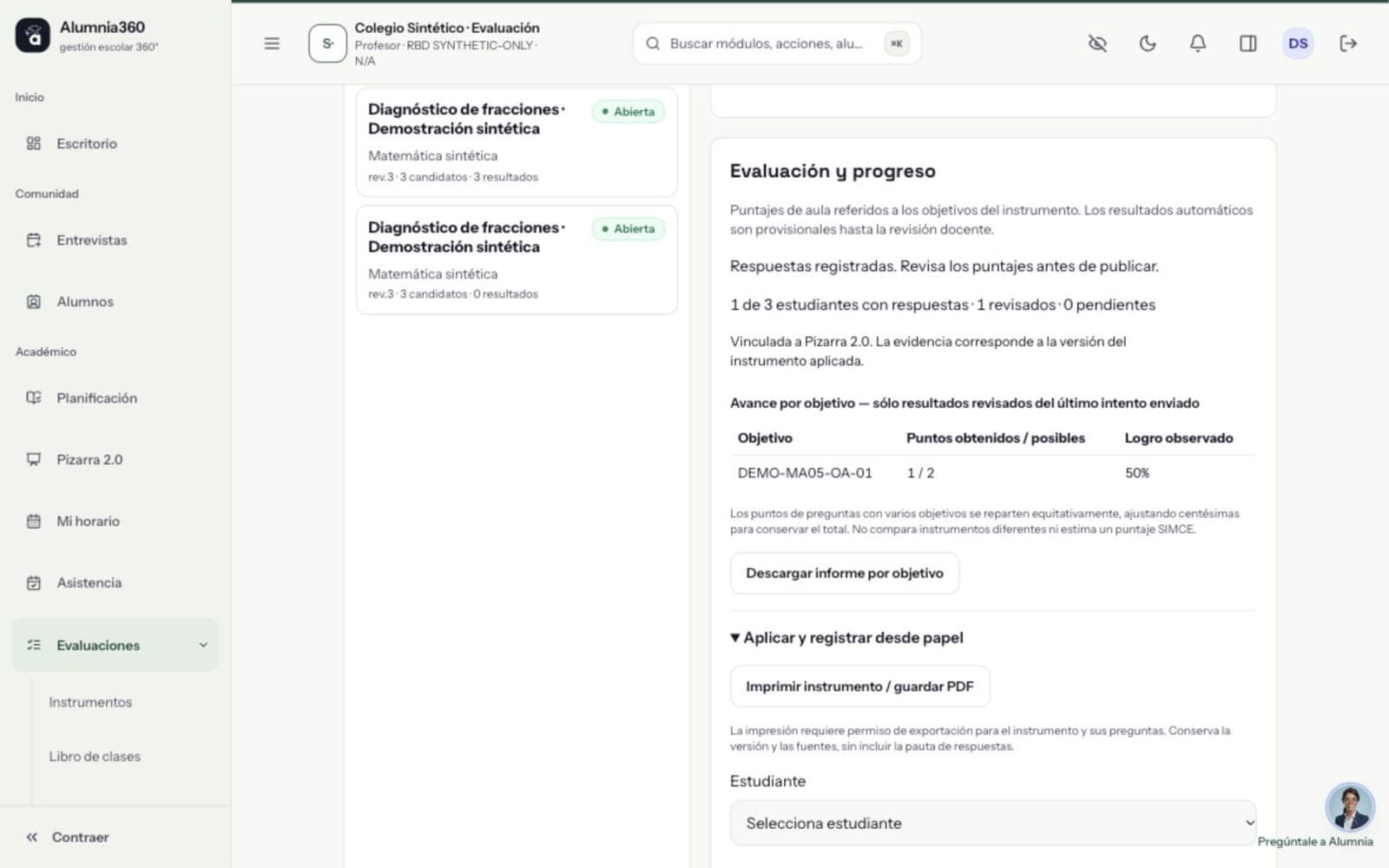The width and height of the screenshot is (1389, 868).
Task: Click the Alumnia360 logo icon
Action: [33, 36]
